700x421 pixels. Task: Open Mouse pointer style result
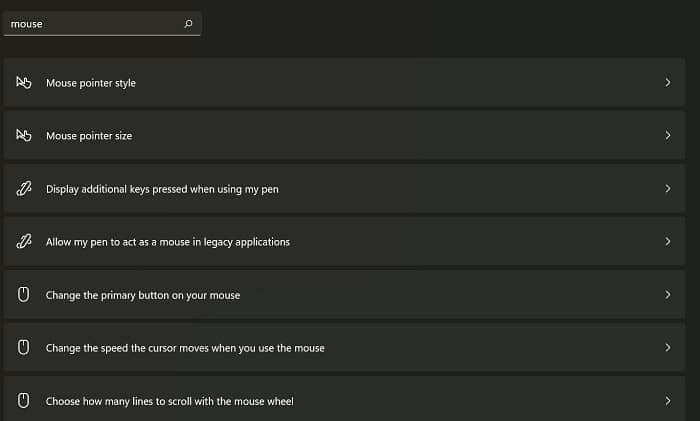coord(91,83)
